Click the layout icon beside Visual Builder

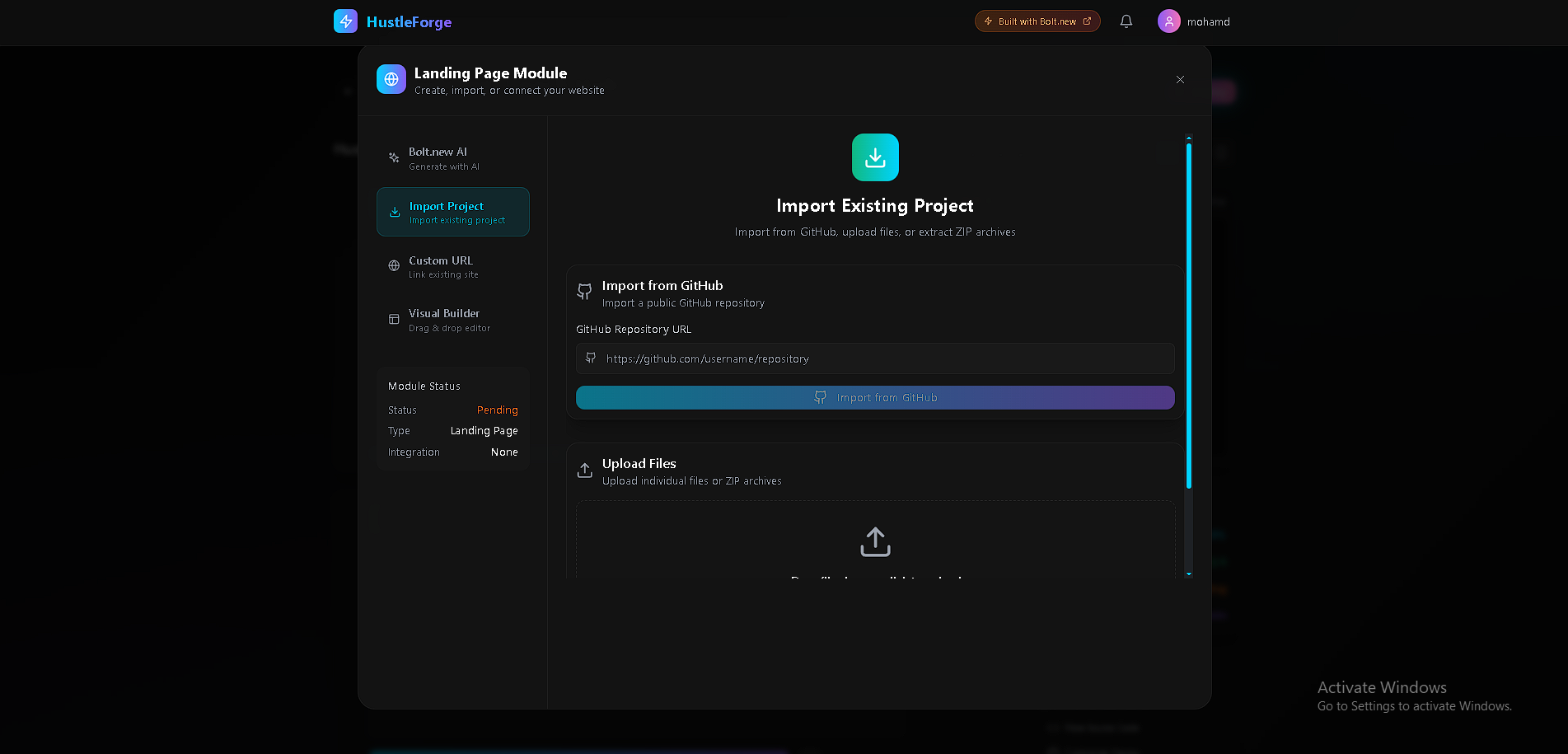click(x=394, y=319)
